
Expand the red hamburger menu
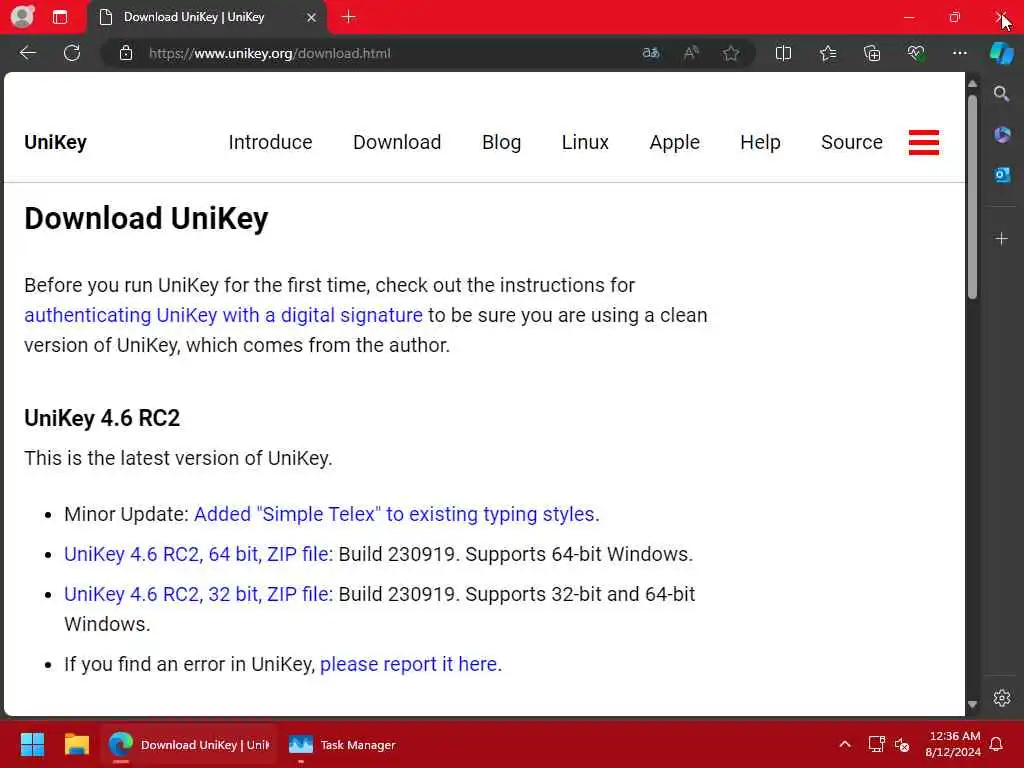(x=924, y=142)
